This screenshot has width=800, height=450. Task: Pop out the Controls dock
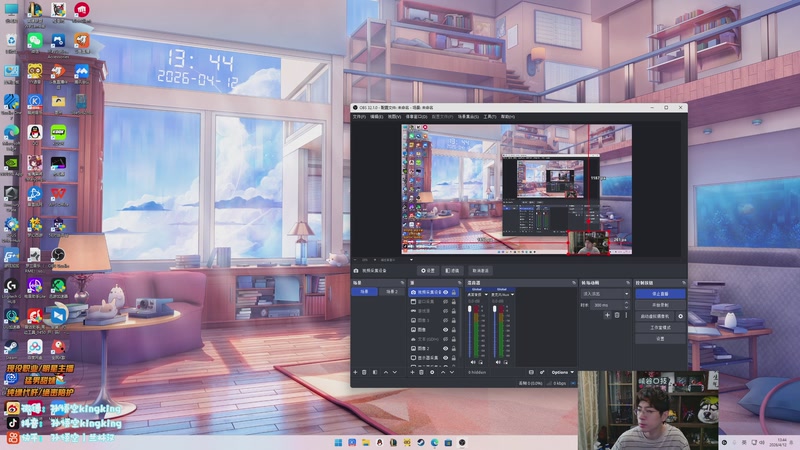coord(684,283)
